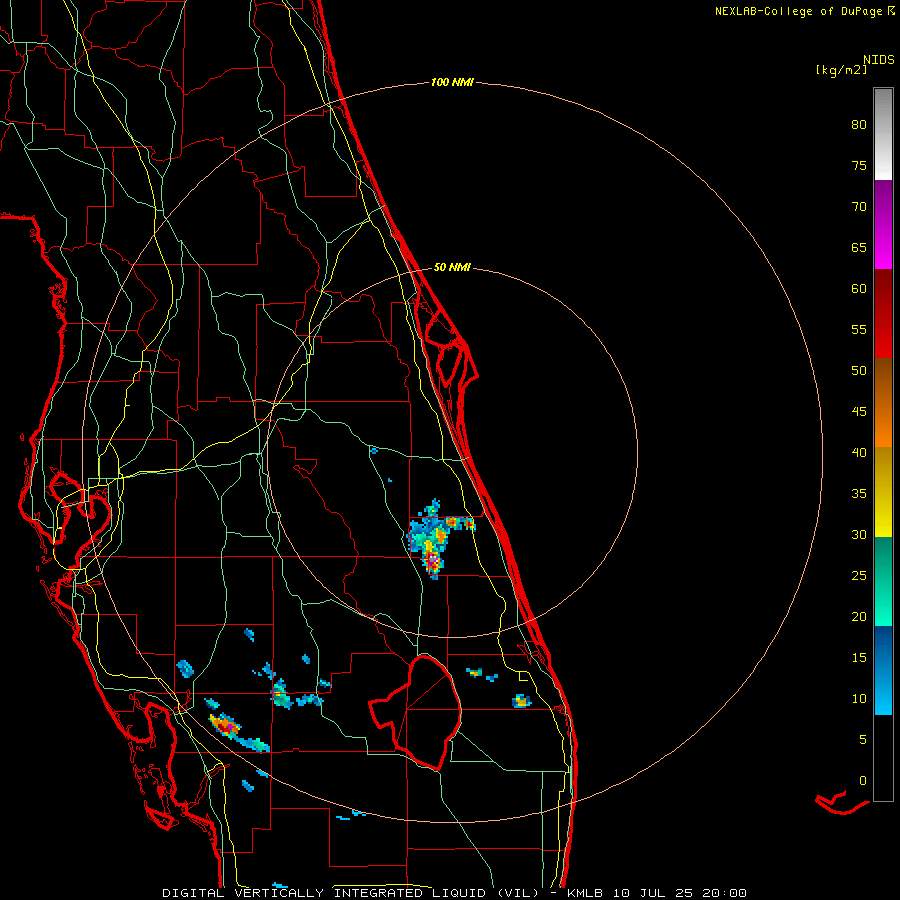Select the 75 value on the VIL scale

(859, 165)
